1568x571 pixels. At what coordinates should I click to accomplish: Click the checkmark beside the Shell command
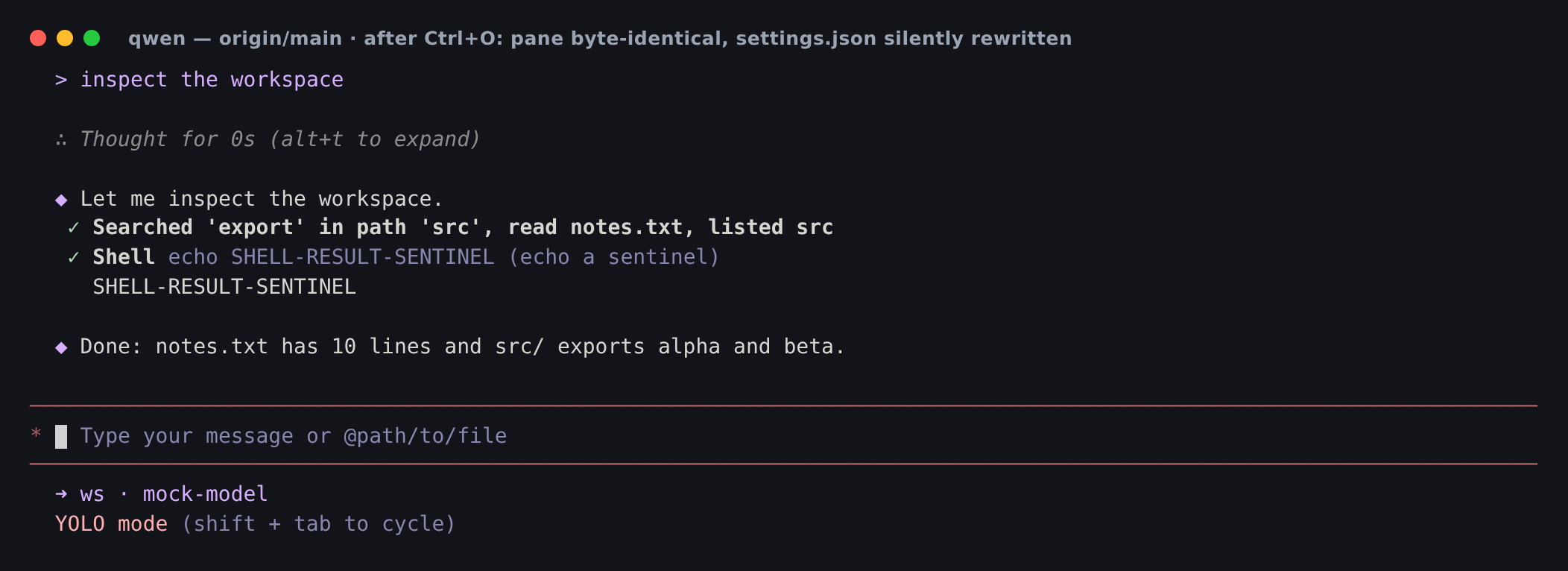point(74,258)
